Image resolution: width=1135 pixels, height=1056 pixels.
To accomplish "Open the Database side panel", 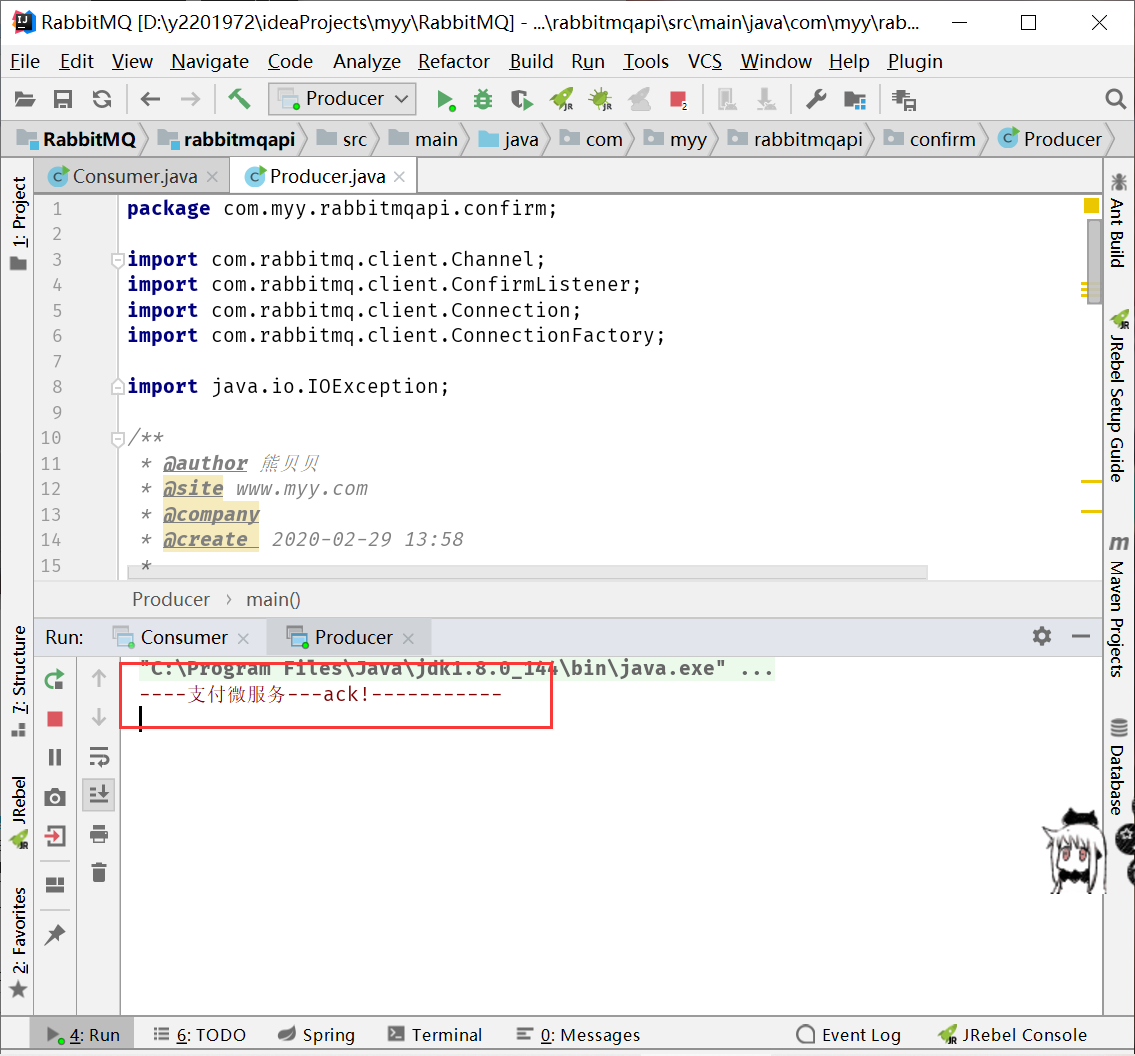I will (1118, 766).
